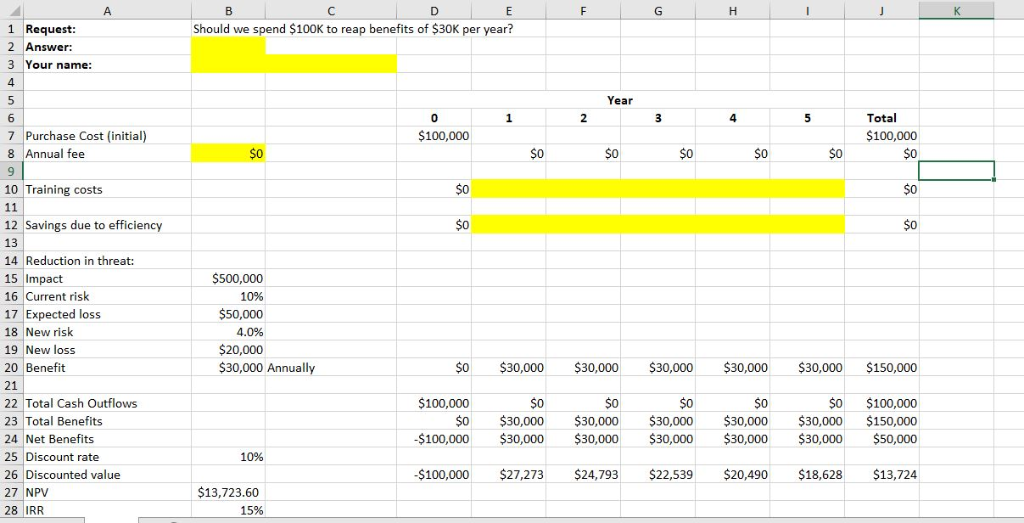Click discounted value $20,490 cell

pos(732,475)
